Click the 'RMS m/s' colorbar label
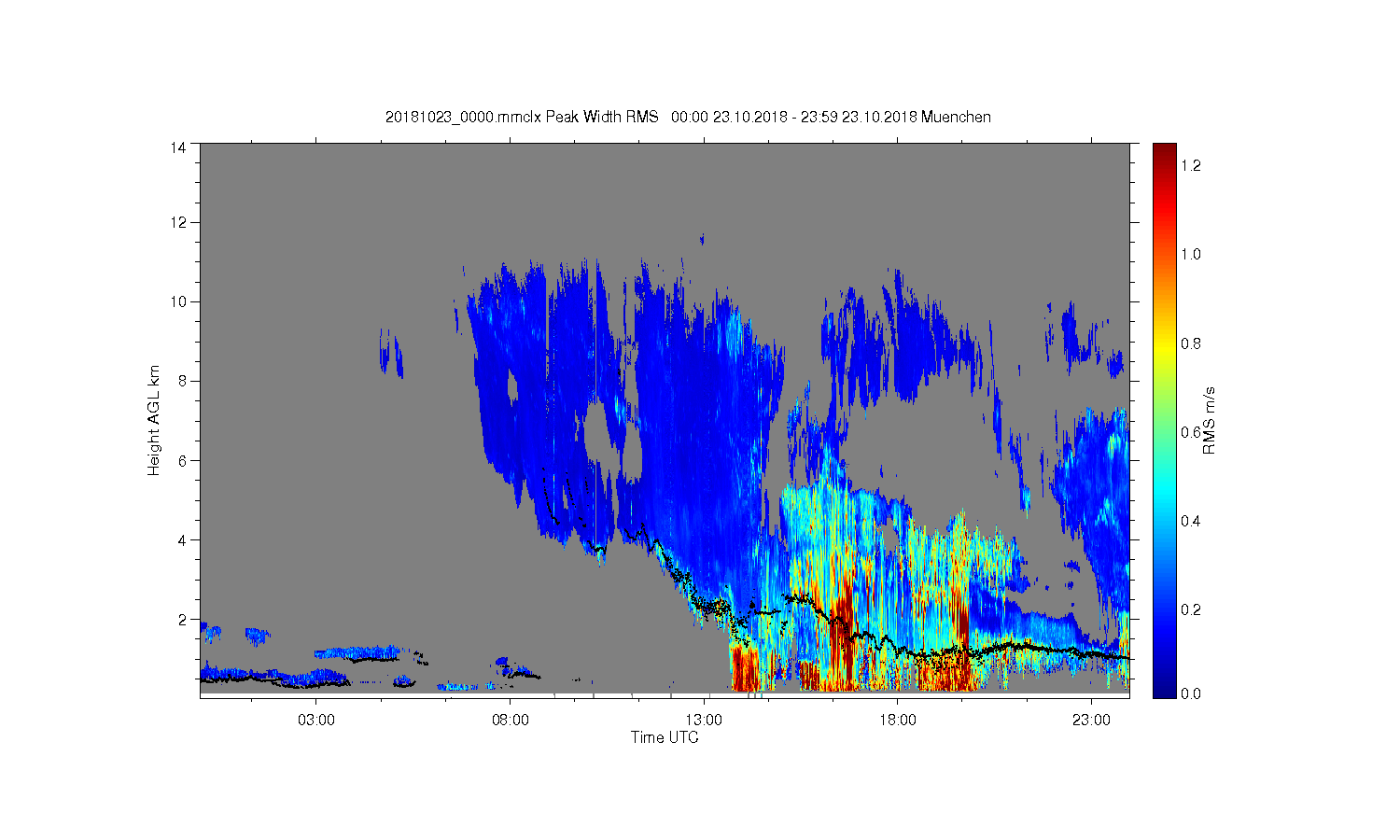 1209,420
